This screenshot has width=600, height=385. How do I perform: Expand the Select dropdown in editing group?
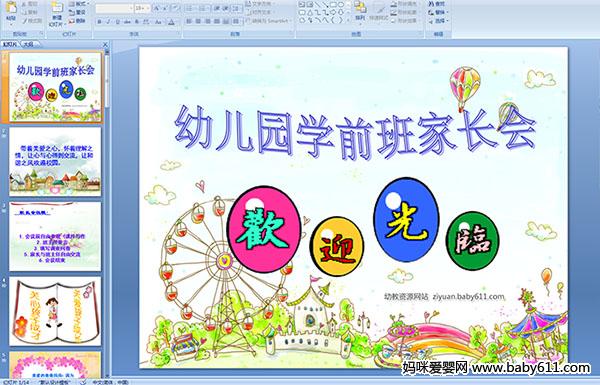438,21
